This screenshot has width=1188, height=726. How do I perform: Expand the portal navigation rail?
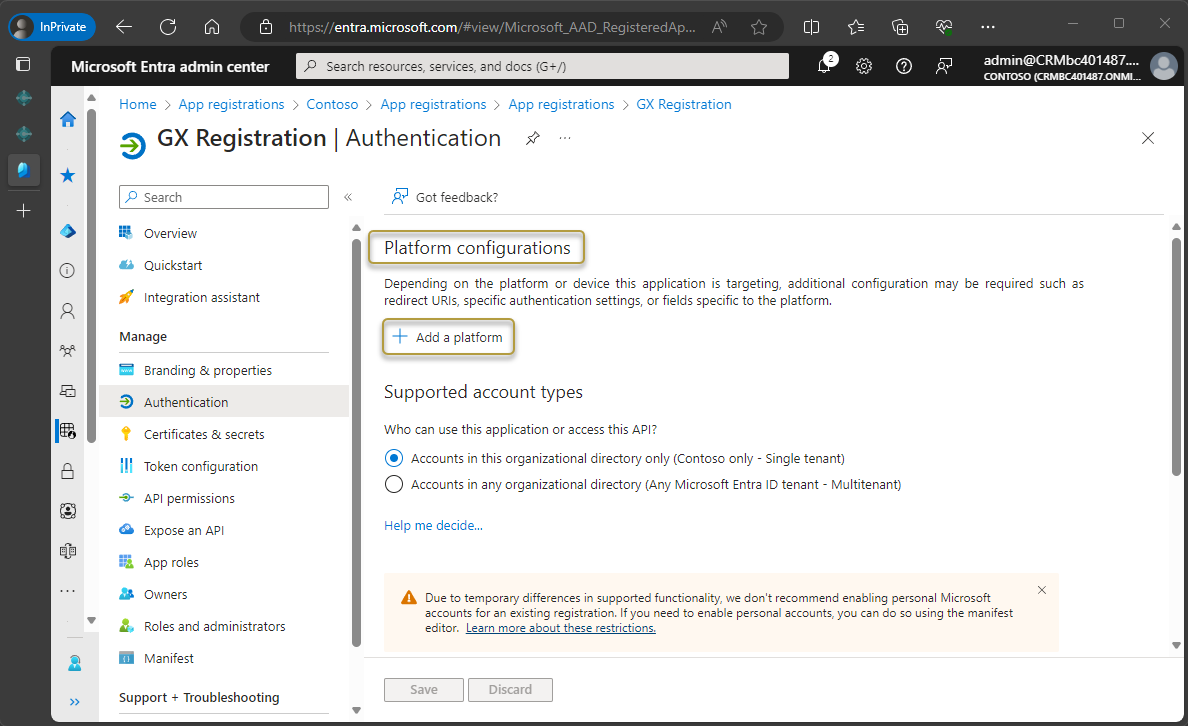pyautogui.click(x=74, y=701)
